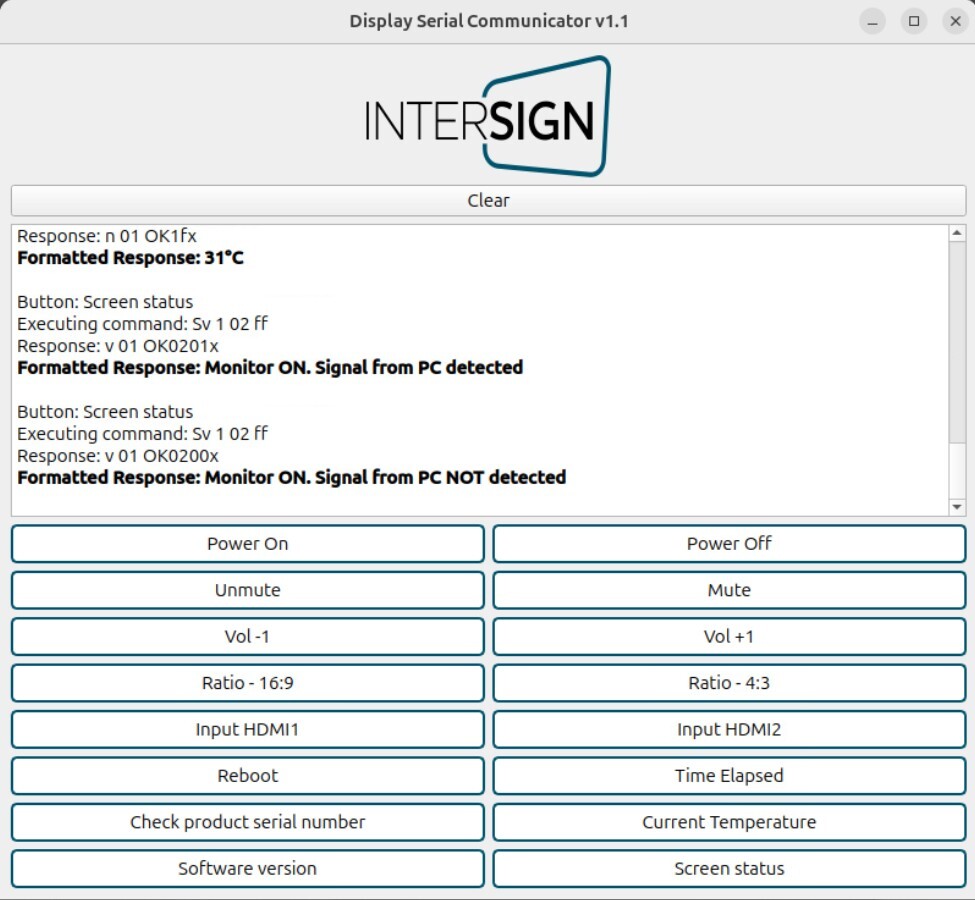
Task: Check product serial number
Action: coord(247,822)
